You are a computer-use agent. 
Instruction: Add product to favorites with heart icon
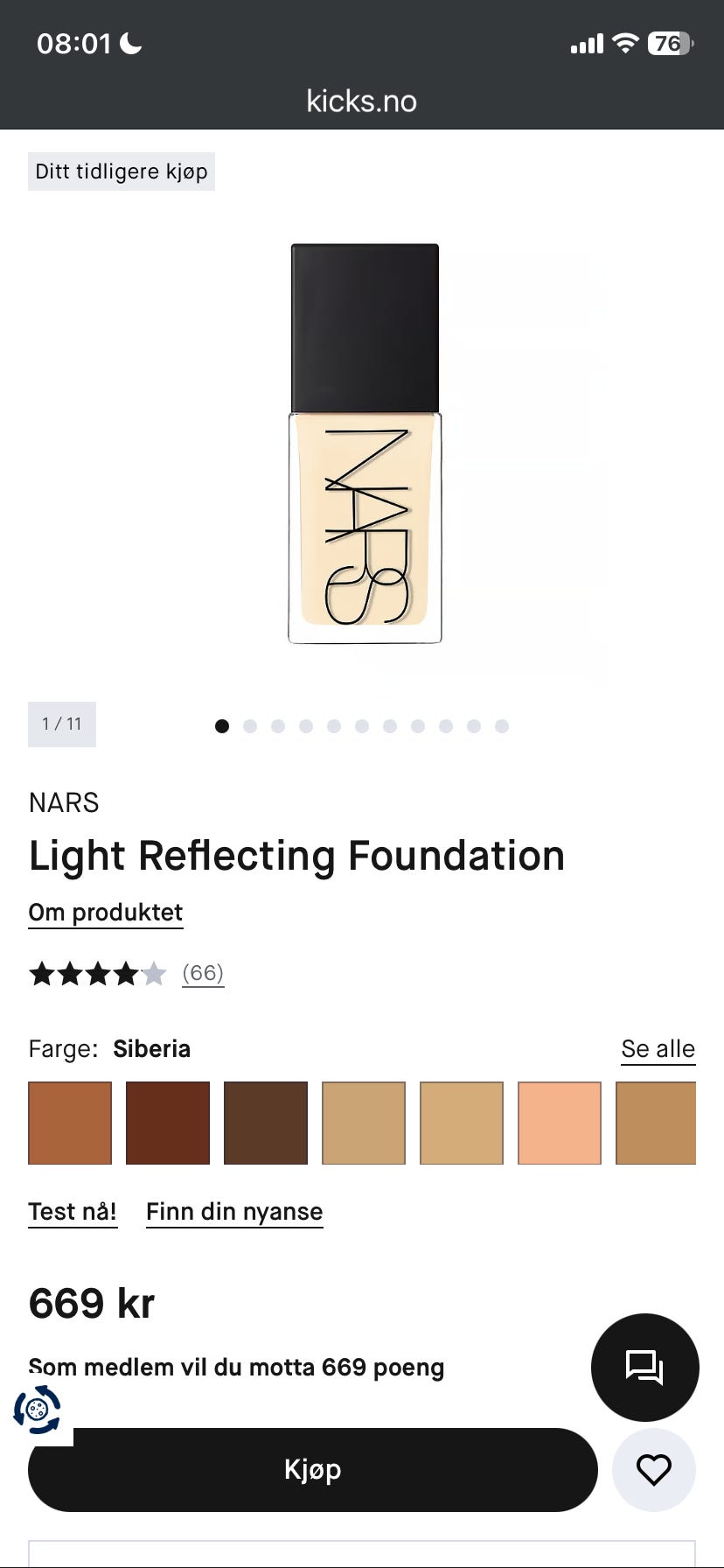click(654, 1469)
